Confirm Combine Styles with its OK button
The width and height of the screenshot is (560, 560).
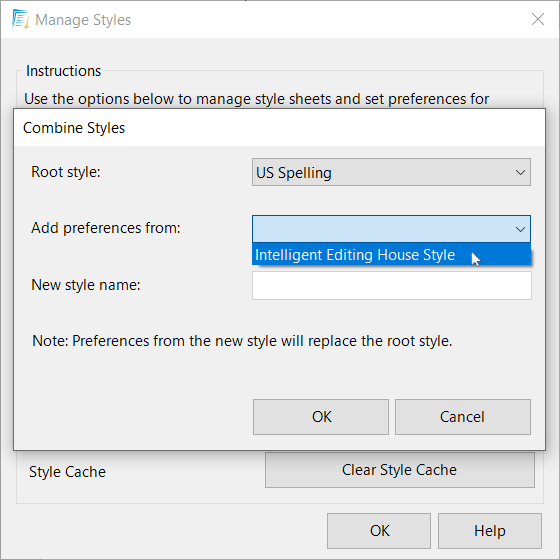point(321,417)
